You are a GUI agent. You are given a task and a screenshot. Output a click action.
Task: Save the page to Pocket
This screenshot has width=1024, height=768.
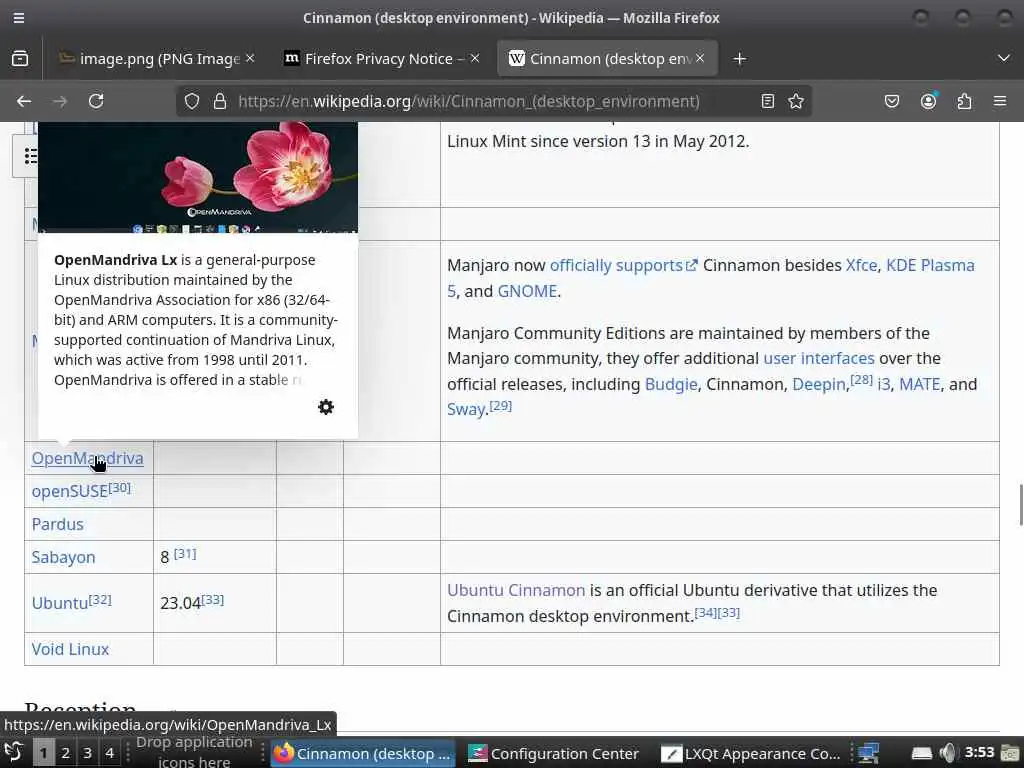tap(891, 101)
